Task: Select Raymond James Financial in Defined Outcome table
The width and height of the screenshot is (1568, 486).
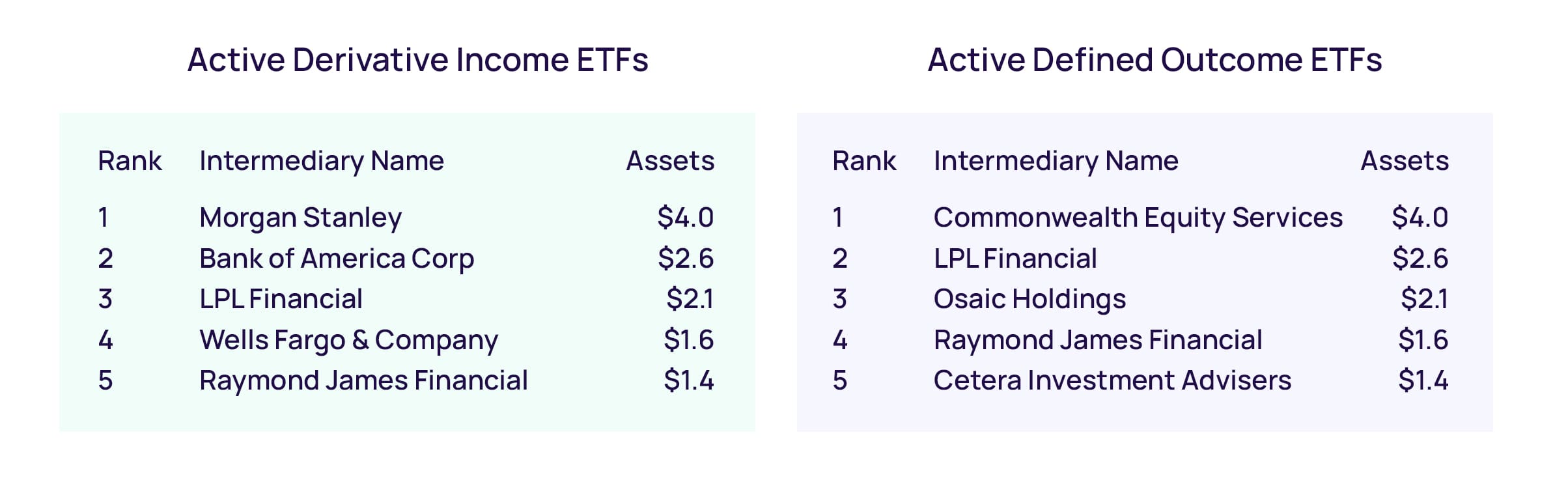Action: (1097, 340)
